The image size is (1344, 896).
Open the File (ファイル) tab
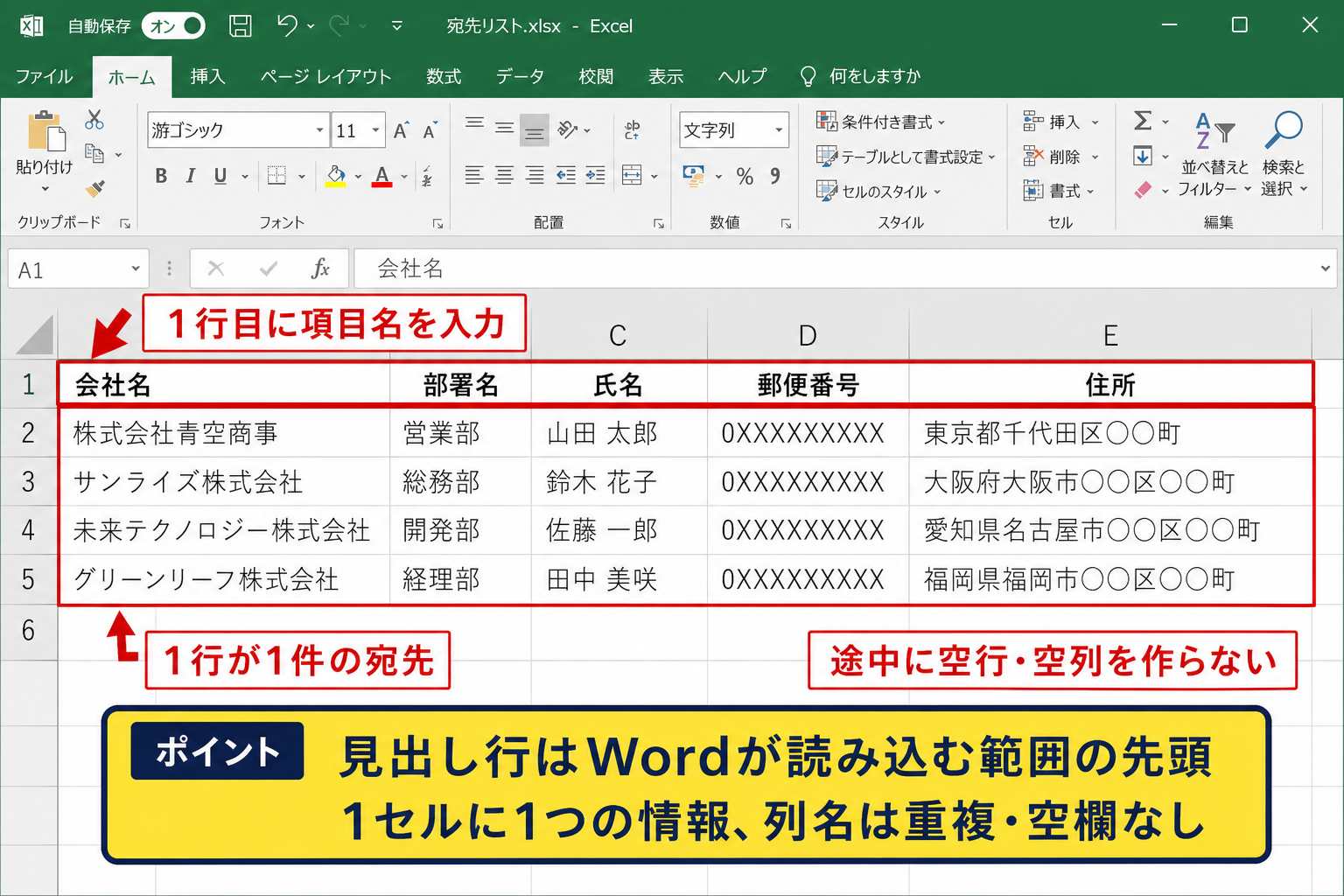[x=44, y=77]
